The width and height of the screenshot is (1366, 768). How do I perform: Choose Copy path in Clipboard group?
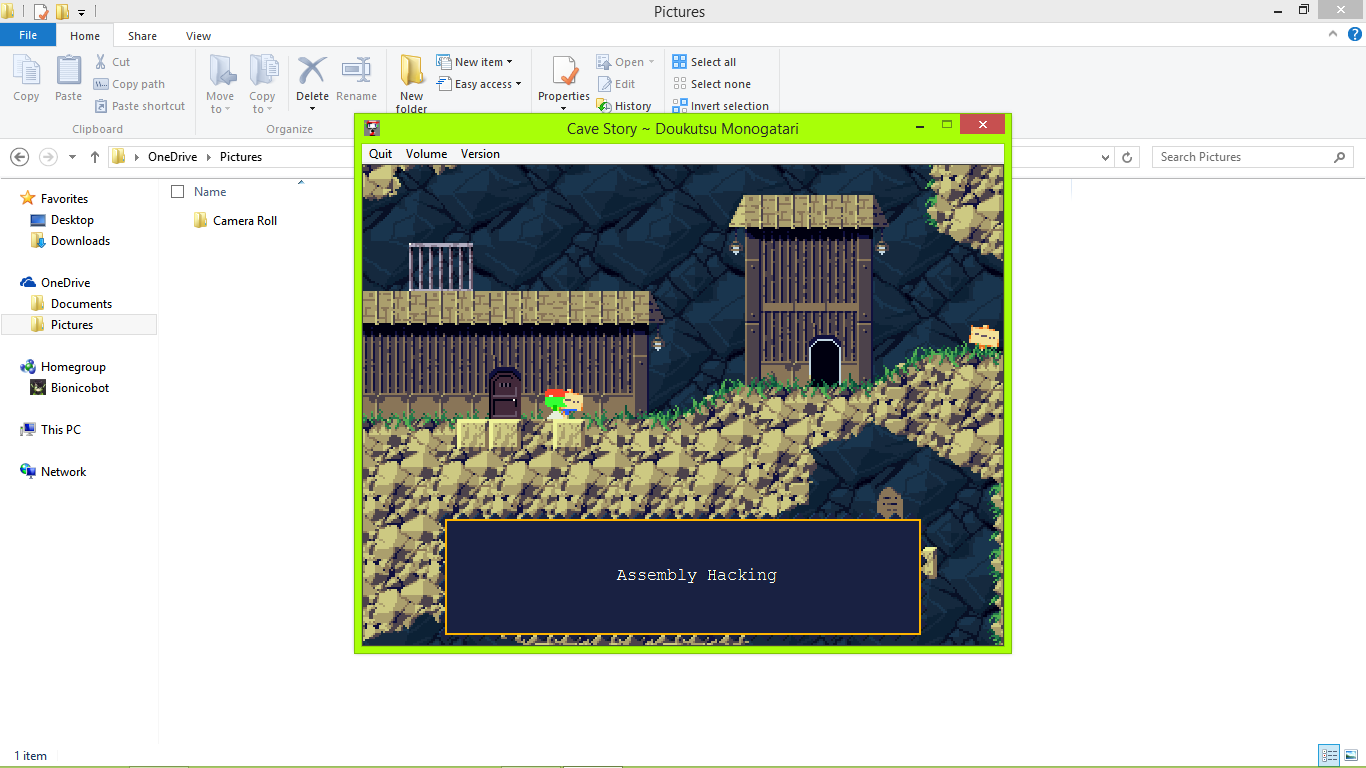[129, 84]
